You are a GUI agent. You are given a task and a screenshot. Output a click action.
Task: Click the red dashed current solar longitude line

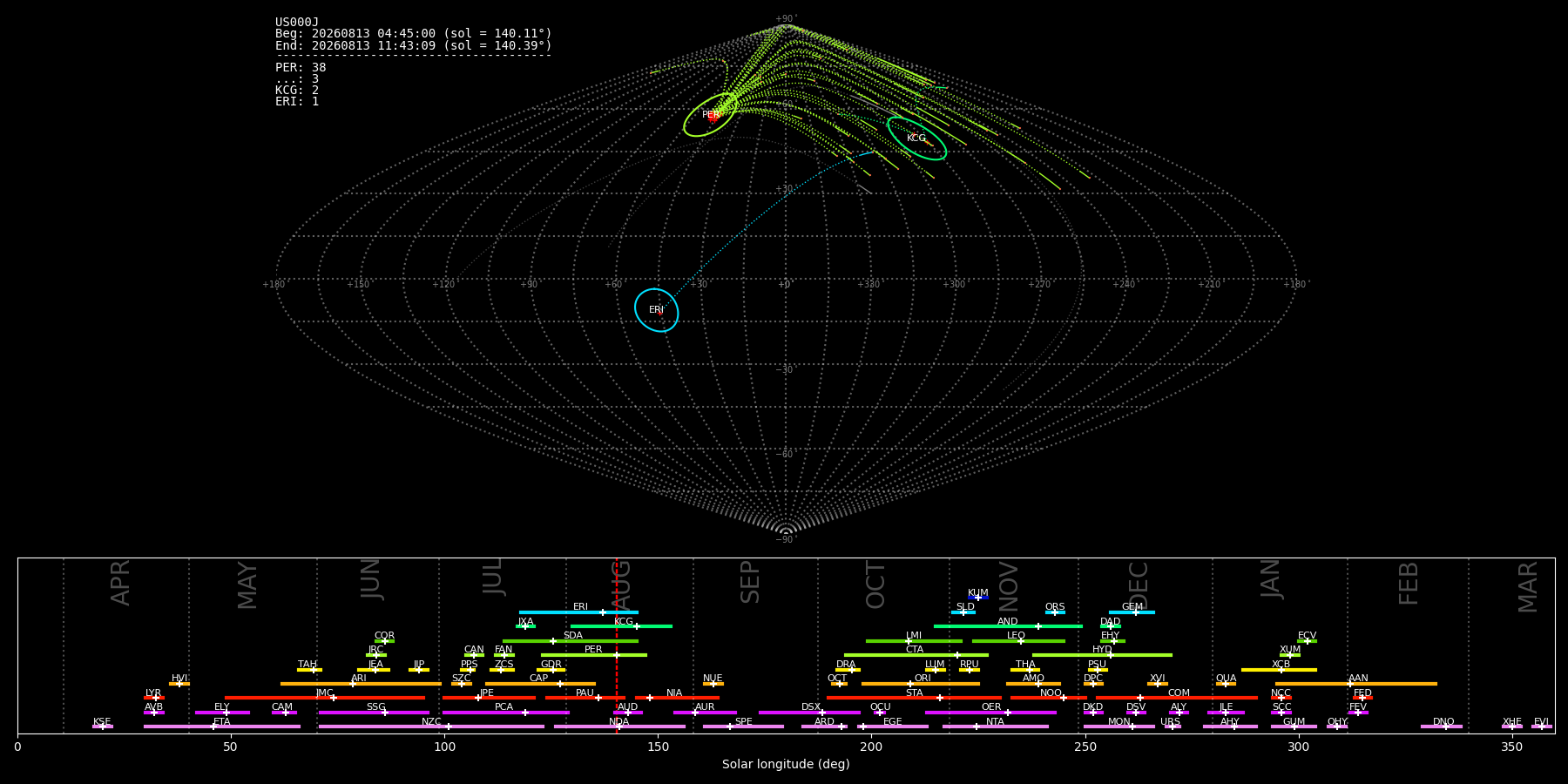point(617,645)
